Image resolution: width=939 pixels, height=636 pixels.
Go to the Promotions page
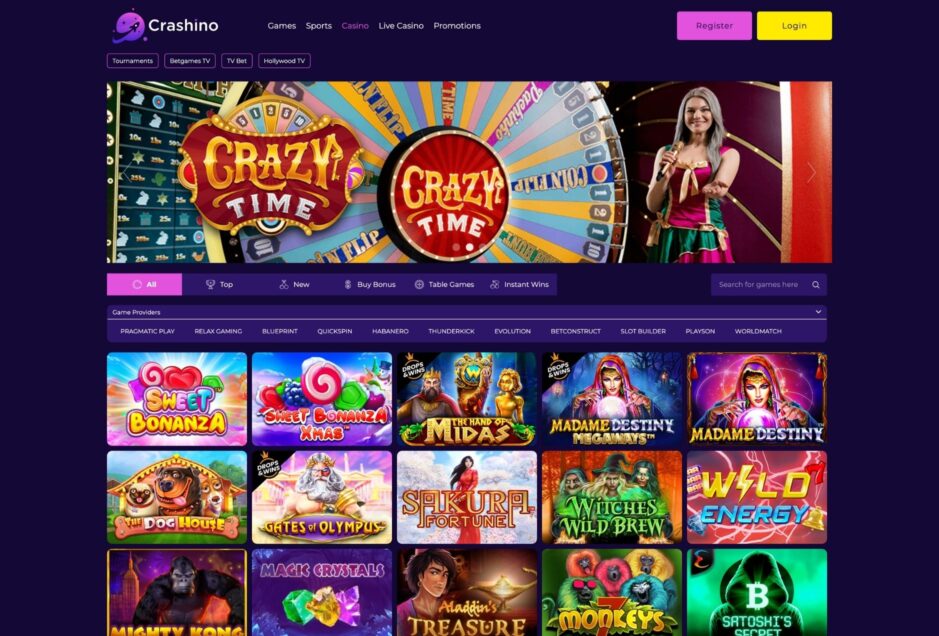(457, 26)
